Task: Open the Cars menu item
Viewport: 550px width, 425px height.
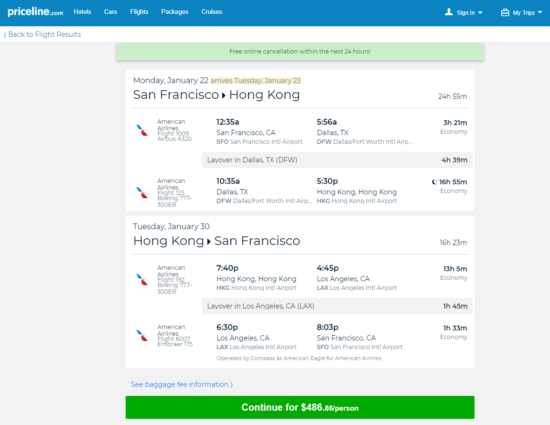Action: click(x=110, y=12)
